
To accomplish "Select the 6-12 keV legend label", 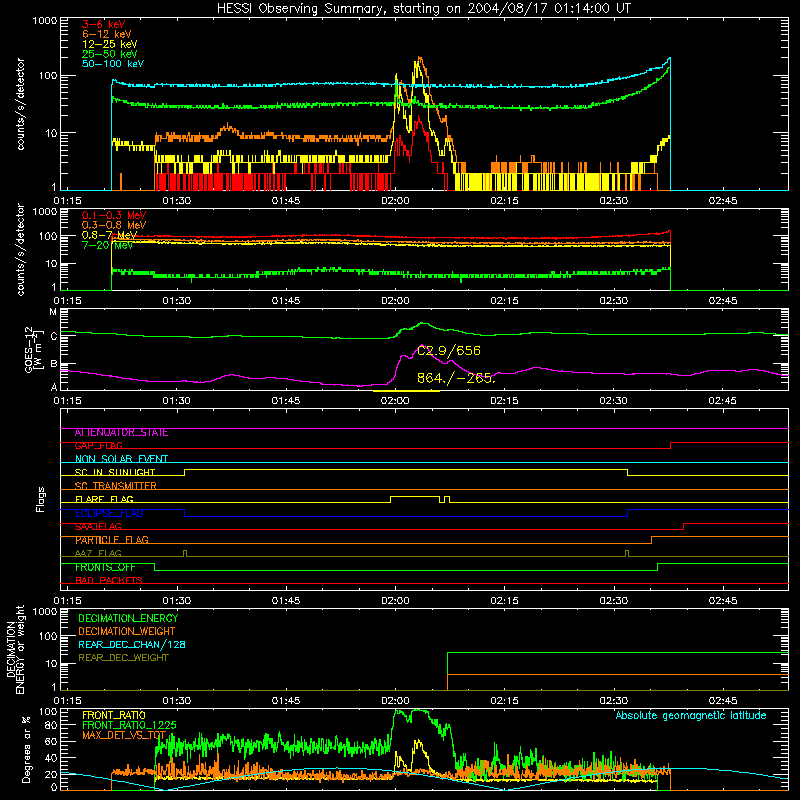I will (107, 34).
